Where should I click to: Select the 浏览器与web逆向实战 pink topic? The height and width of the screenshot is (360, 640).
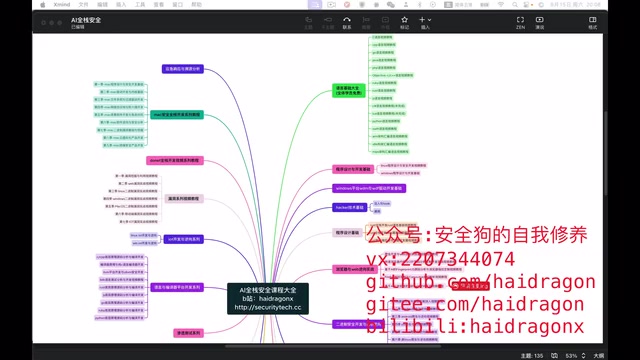(x=355, y=269)
